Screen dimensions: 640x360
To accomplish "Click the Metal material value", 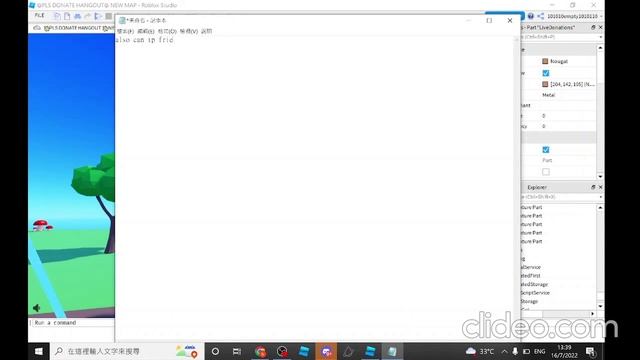I will [549, 95].
